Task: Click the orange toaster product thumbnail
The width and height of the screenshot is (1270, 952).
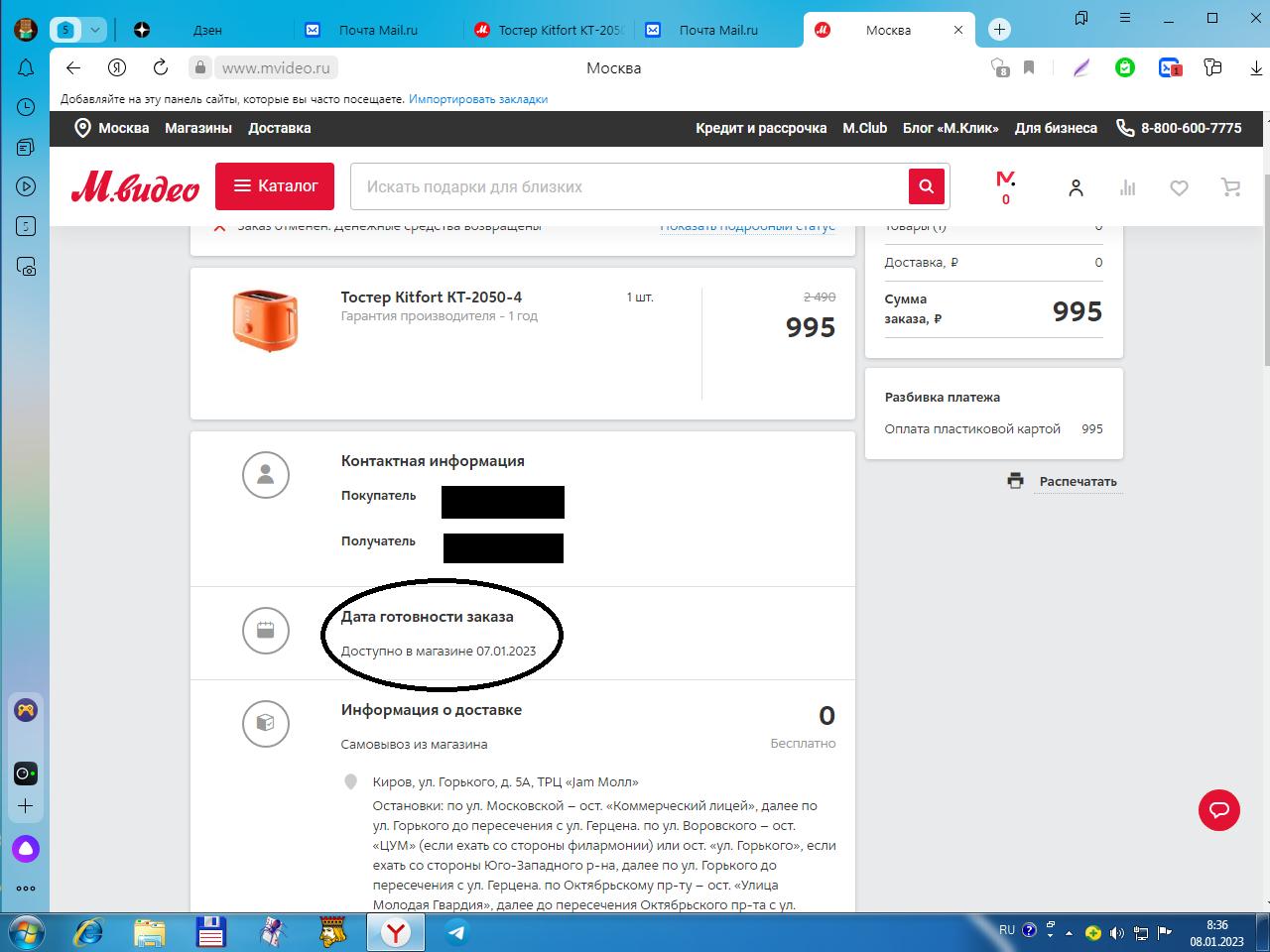Action: tap(265, 320)
